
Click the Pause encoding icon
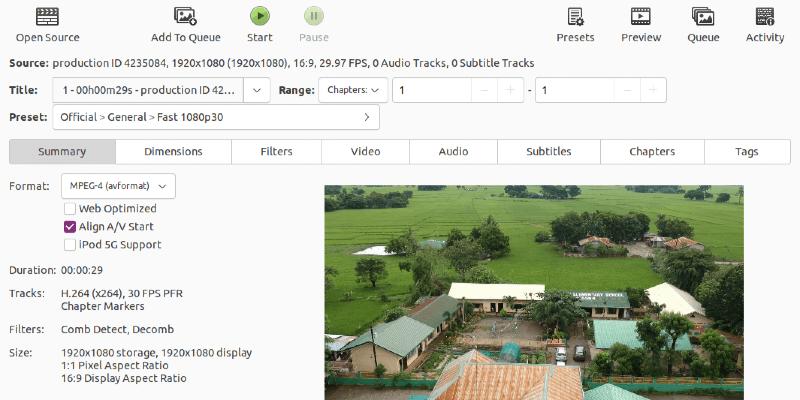[x=313, y=16]
